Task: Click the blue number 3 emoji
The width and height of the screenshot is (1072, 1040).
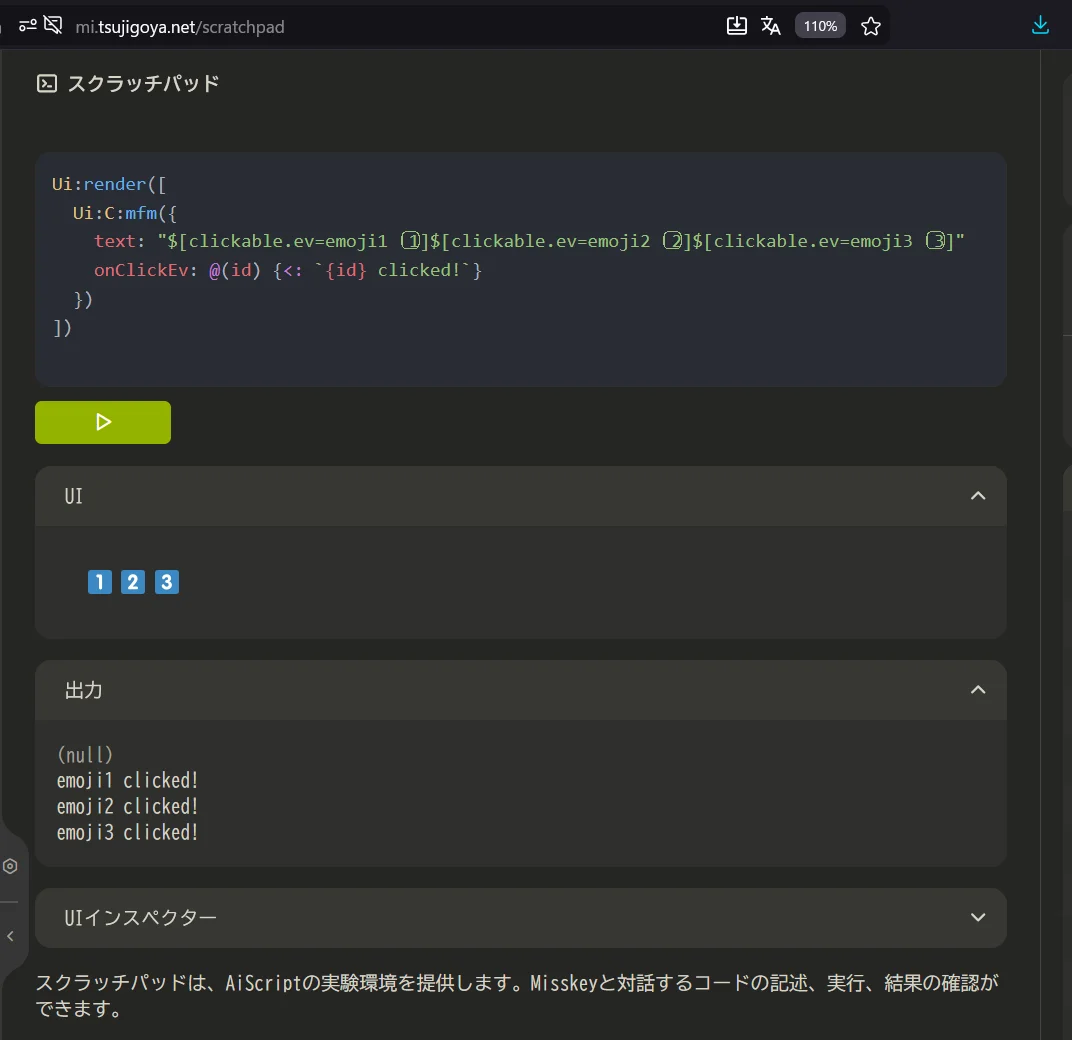Action: pyautogui.click(x=167, y=582)
